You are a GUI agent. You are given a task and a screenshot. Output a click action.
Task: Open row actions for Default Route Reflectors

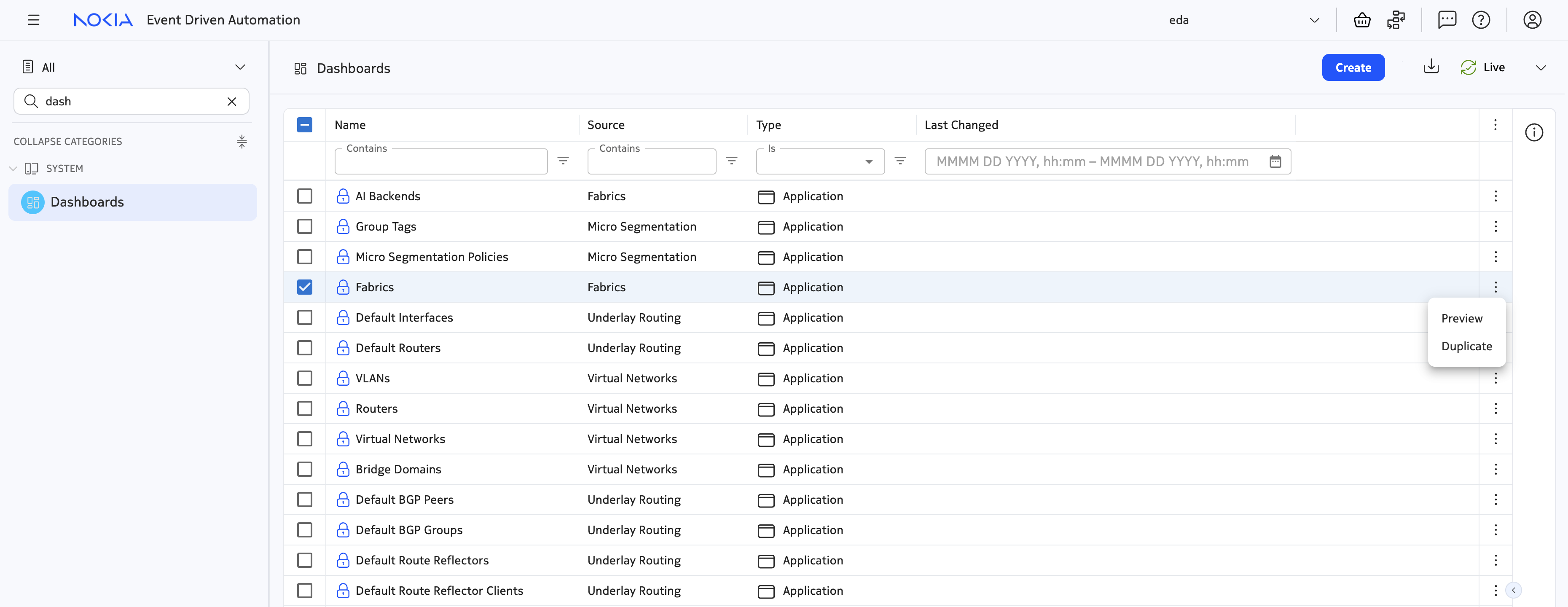coord(1496,560)
